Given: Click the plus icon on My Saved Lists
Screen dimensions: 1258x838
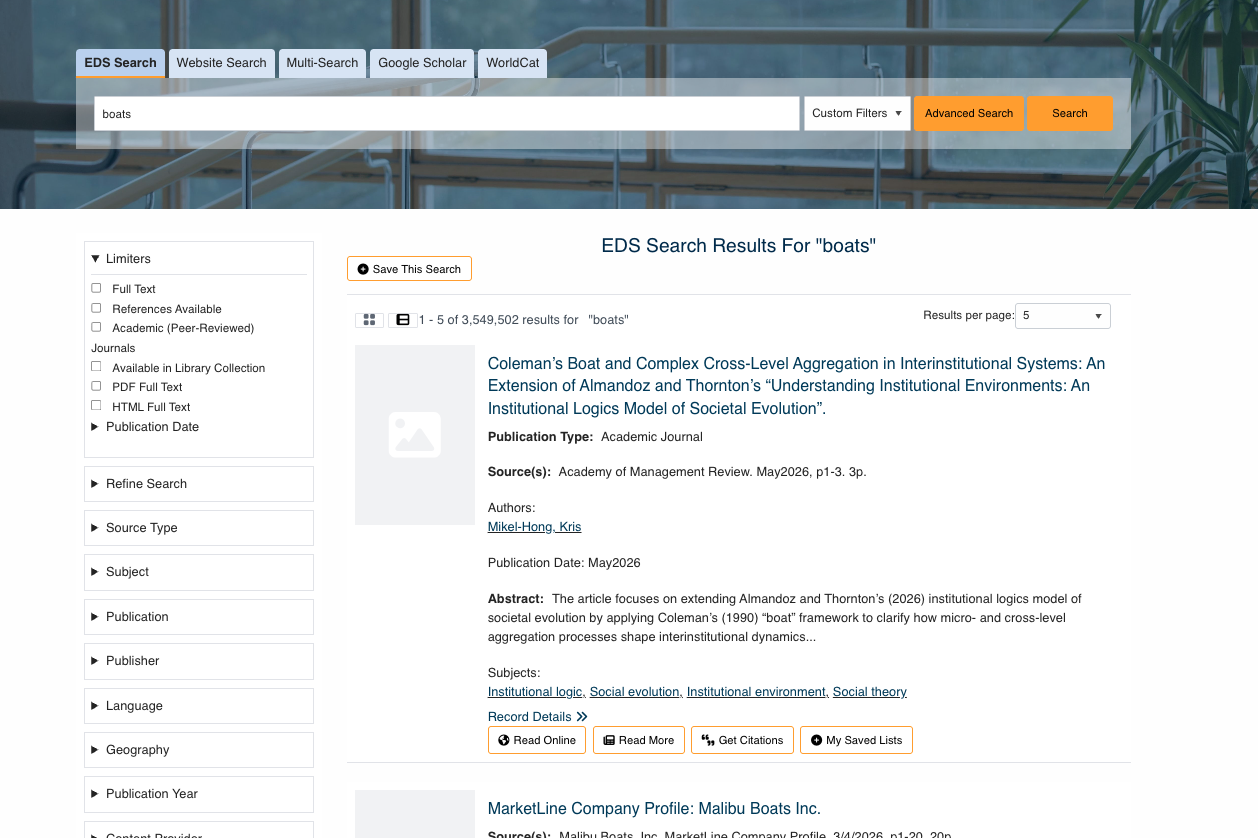Looking at the screenshot, I should click(x=816, y=740).
